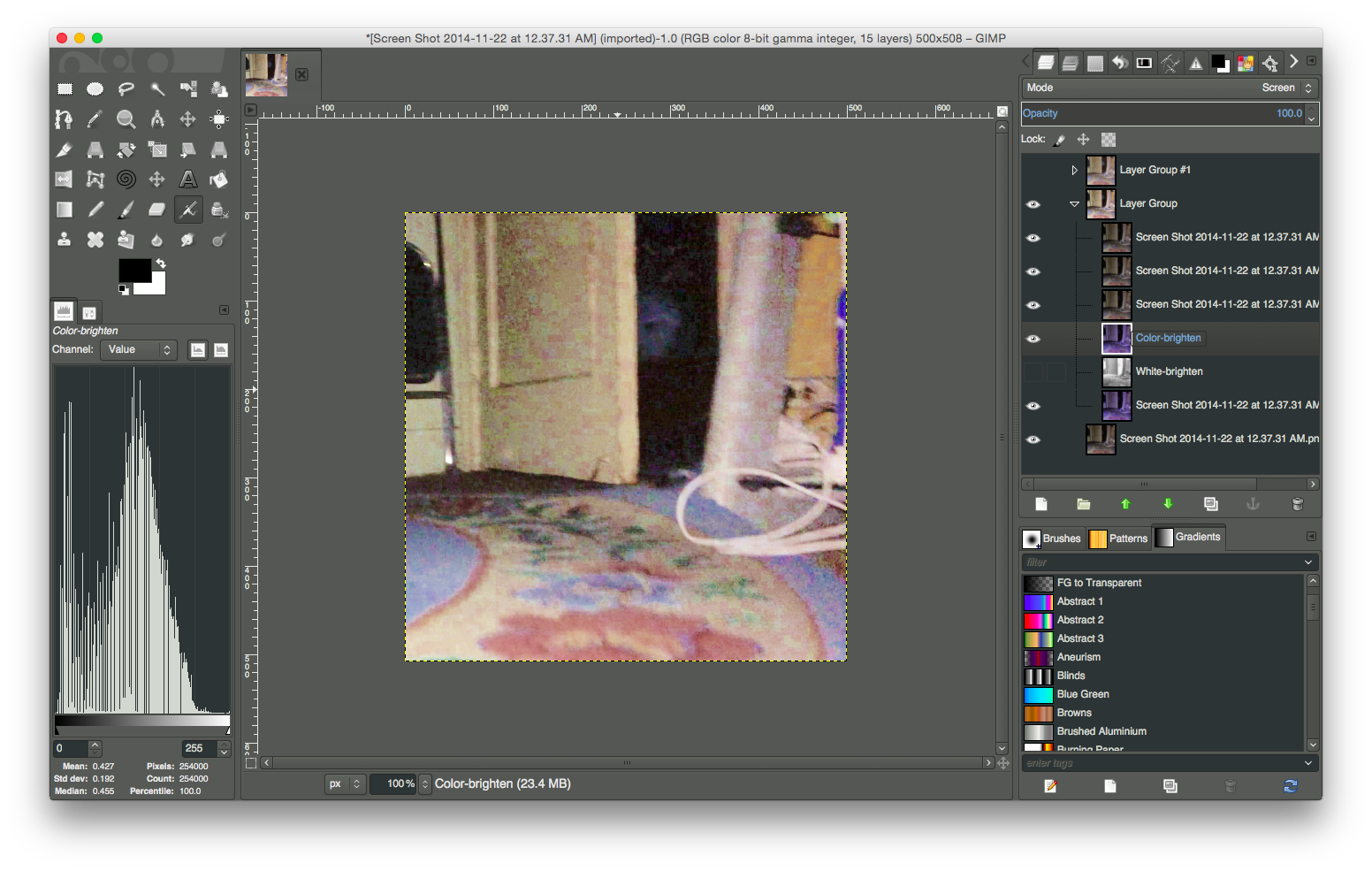Image resolution: width=1372 pixels, height=871 pixels.
Task: Expand Layer Group #1
Action: coord(1074,171)
